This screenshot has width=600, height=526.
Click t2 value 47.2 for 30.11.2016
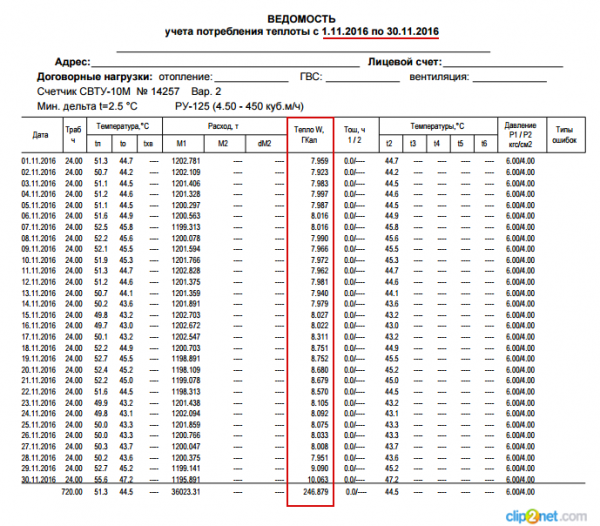click(392, 479)
